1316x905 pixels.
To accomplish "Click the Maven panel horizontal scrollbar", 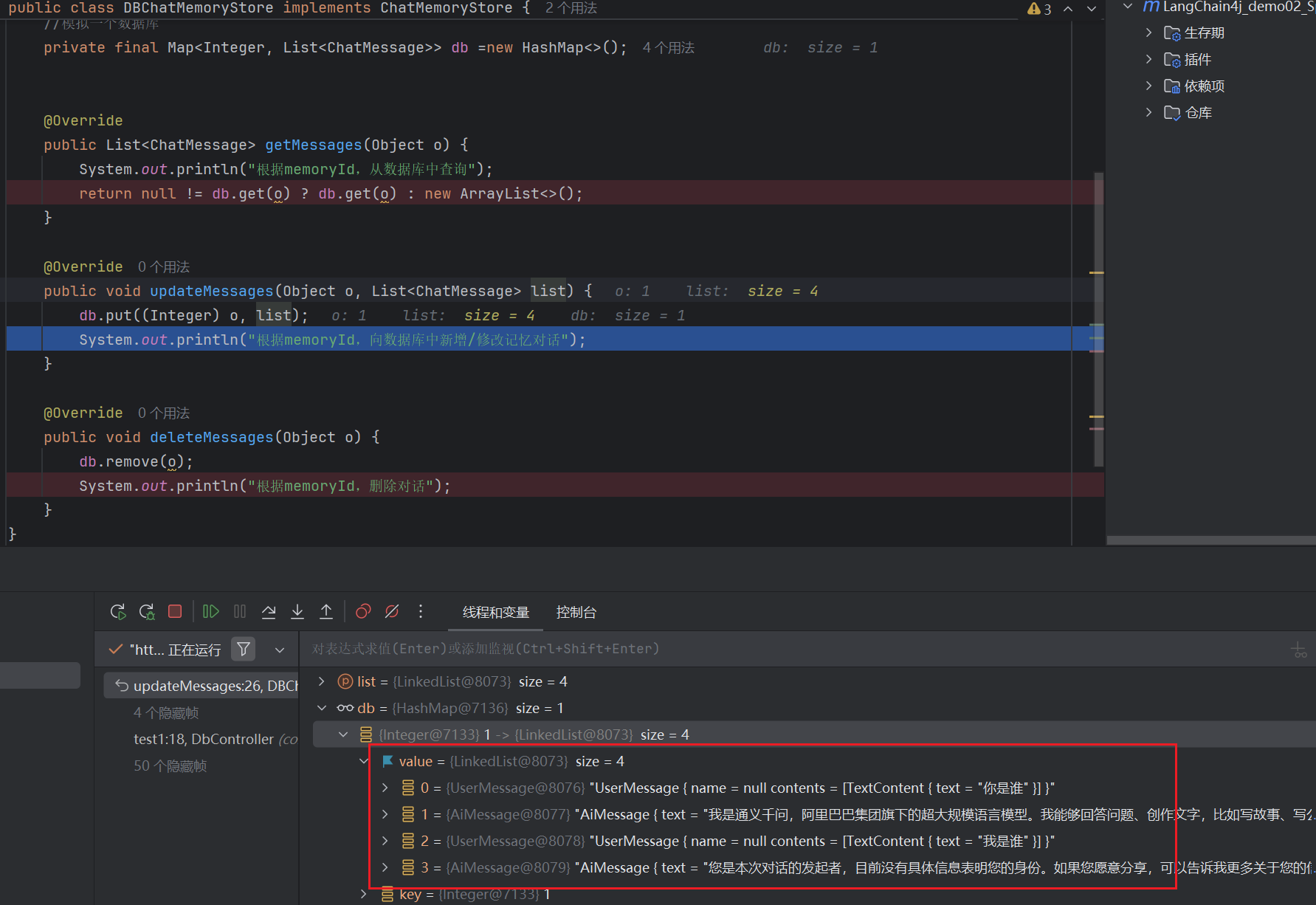I will [x=1211, y=540].
